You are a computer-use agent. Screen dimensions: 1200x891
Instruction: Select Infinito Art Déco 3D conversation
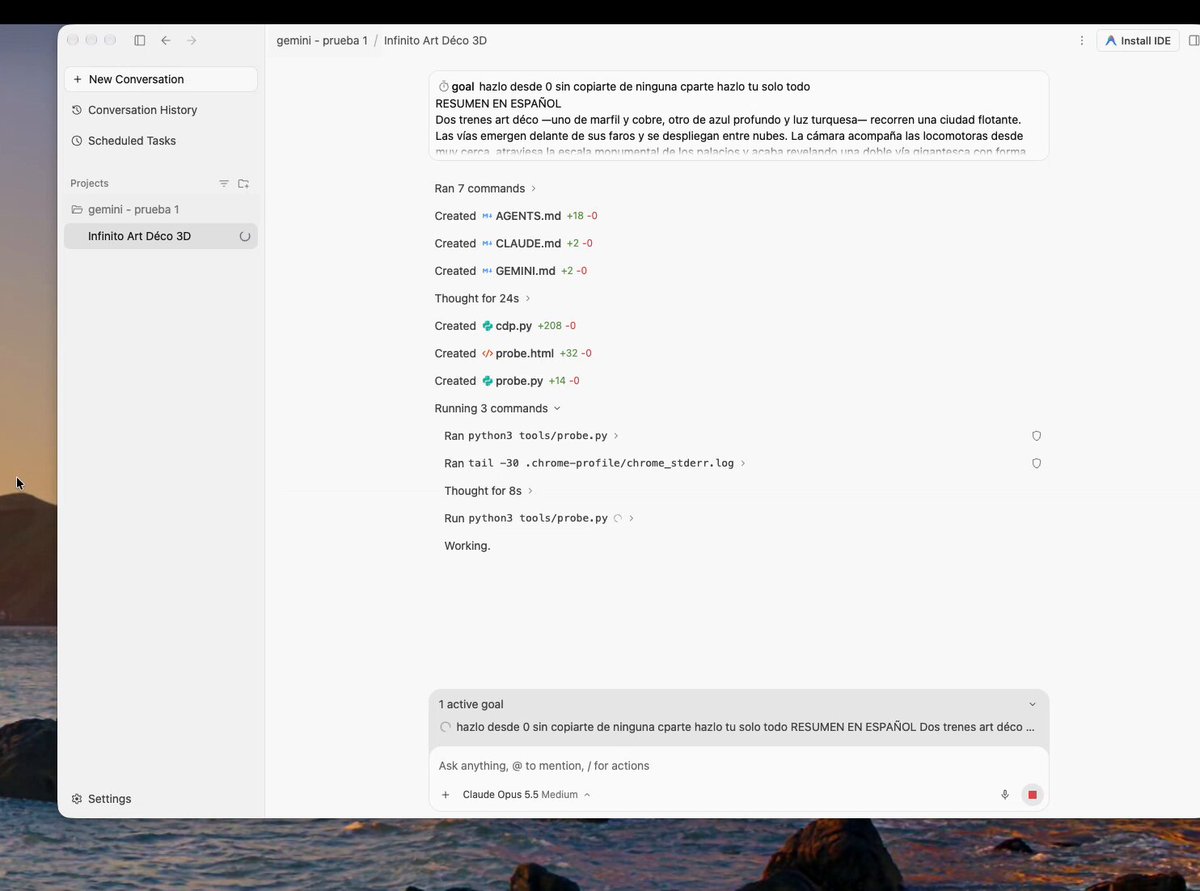point(161,236)
